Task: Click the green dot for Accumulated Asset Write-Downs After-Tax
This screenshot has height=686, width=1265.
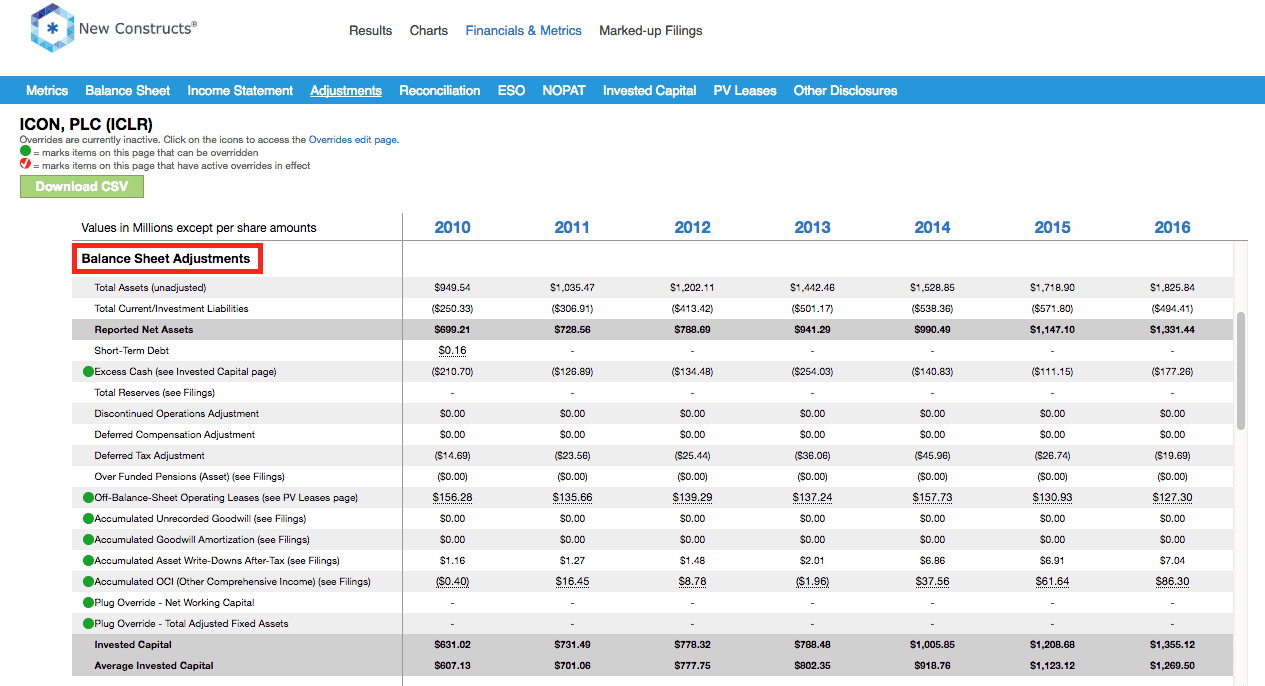Action: click(x=88, y=560)
